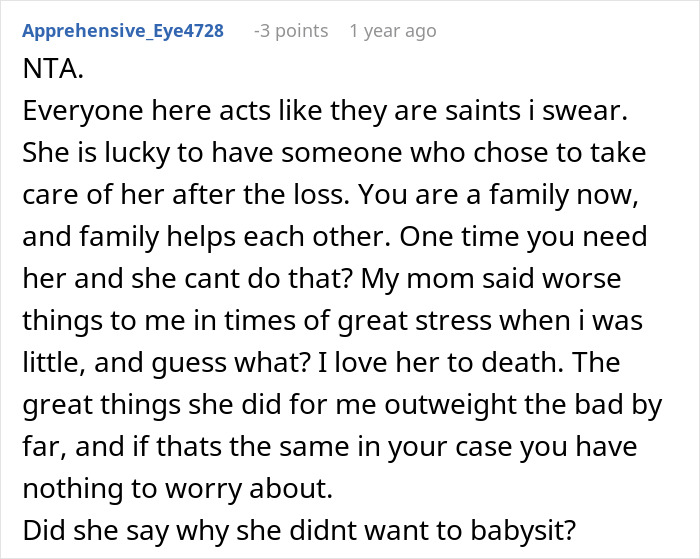Click the '1 year ago' timestamp
The height and width of the screenshot is (559, 700).
(x=392, y=31)
